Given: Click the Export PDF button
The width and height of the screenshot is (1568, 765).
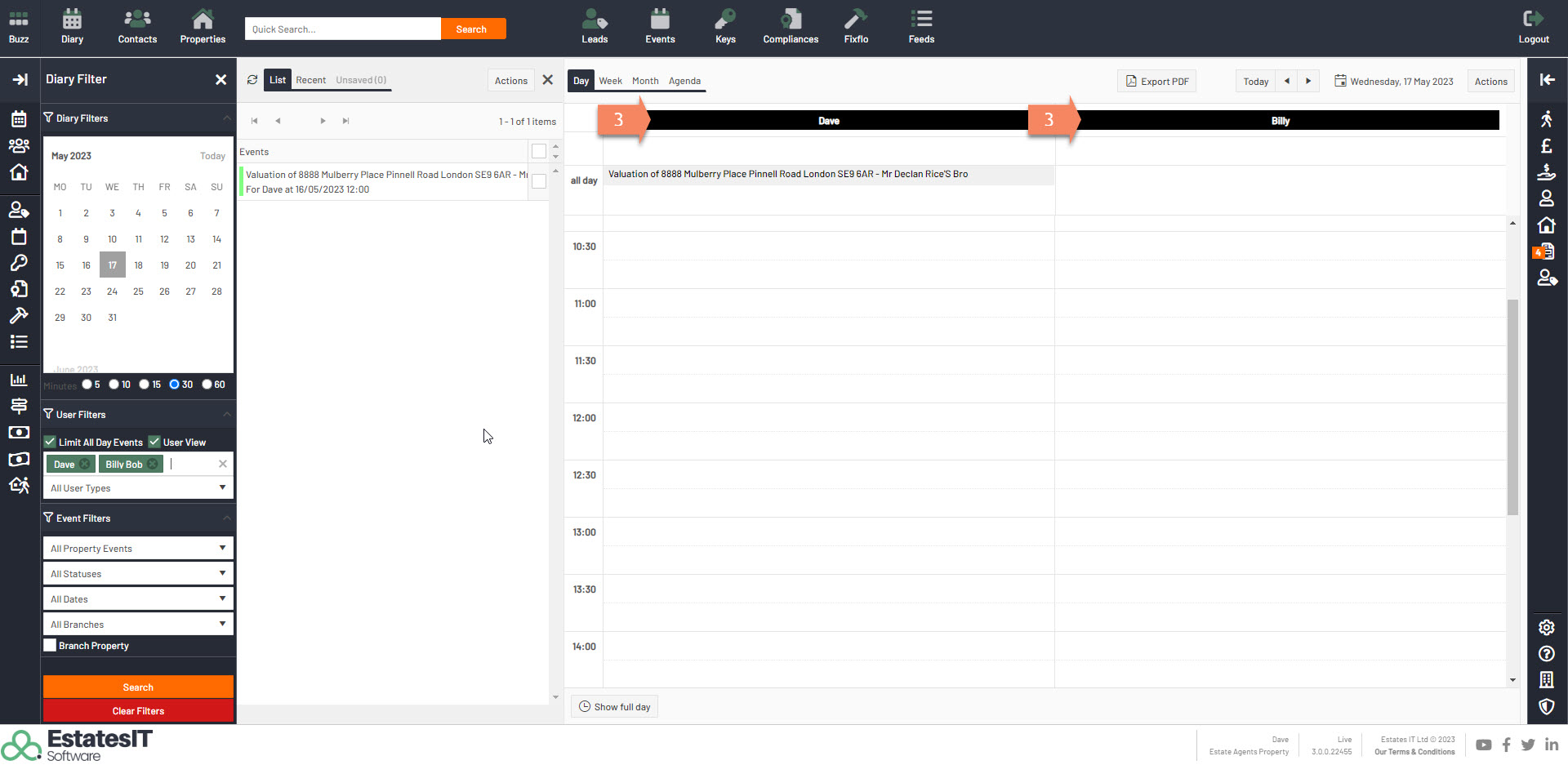Looking at the screenshot, I should [1156, 82].
